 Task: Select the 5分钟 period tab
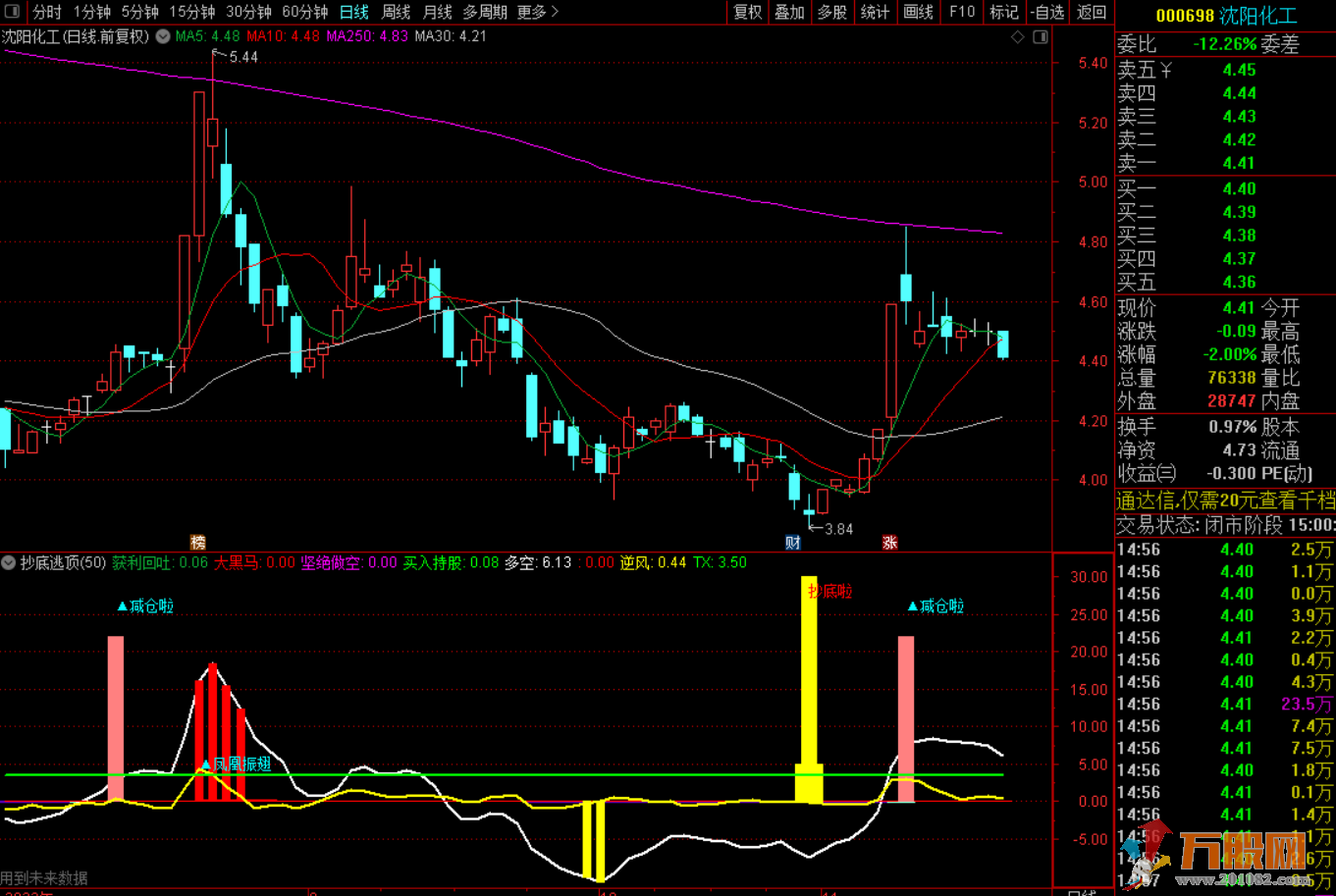pyautogui.click(x=139, y=12)
